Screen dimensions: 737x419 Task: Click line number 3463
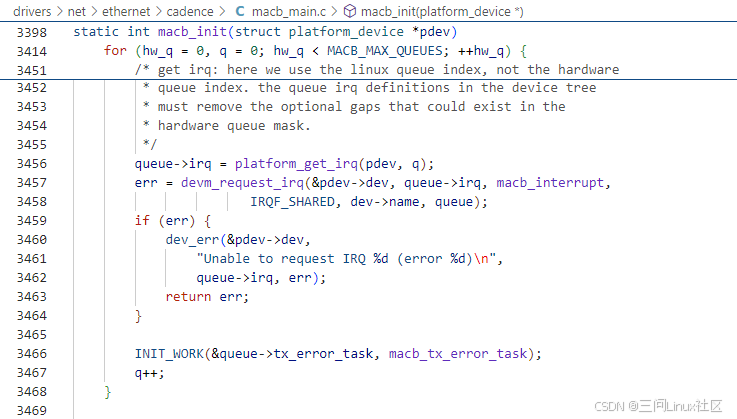coord(31,297)
